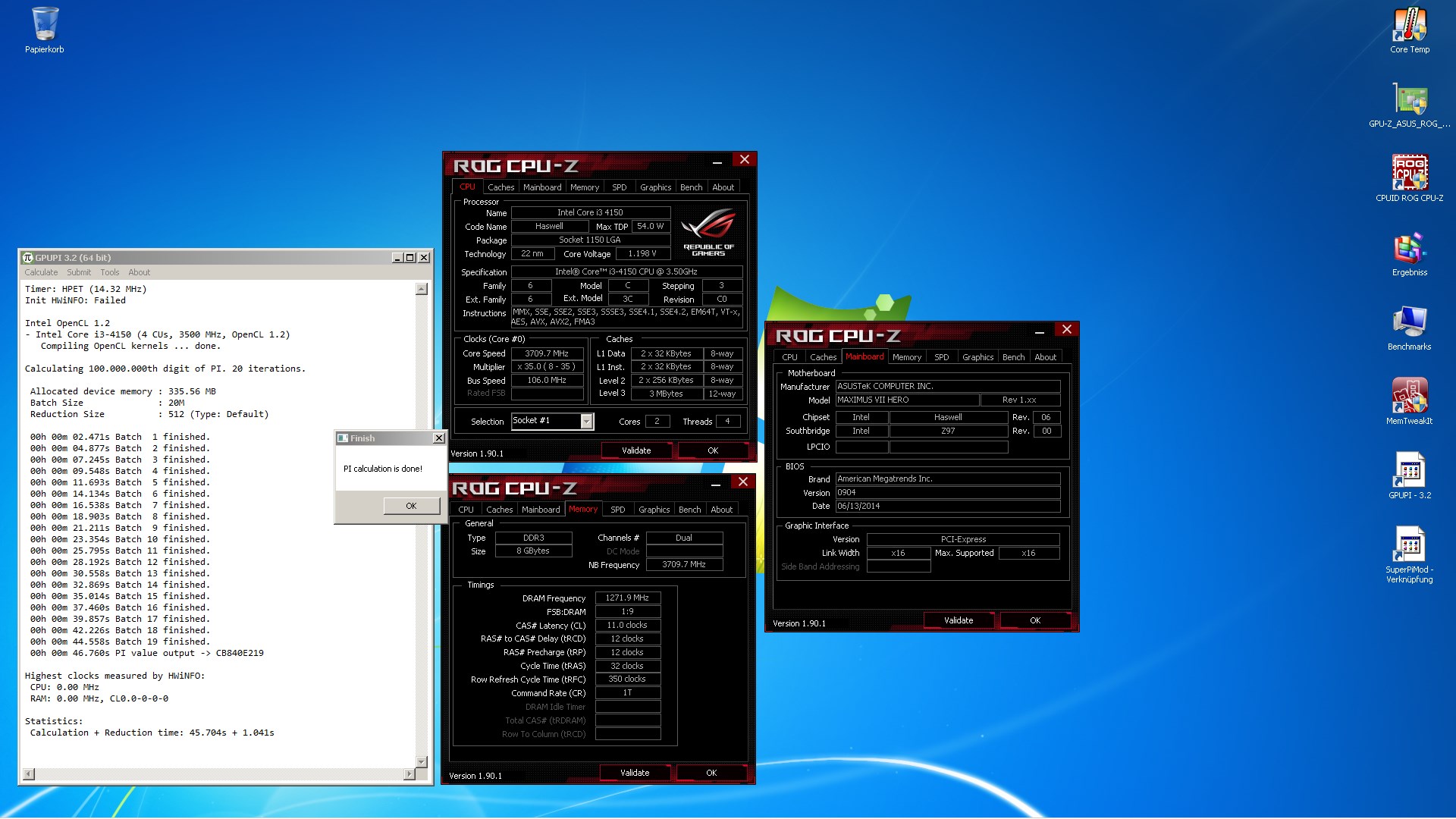
Task: Click the Core Speed 3709.7 MHz field
Action: [x=548, y=353]
